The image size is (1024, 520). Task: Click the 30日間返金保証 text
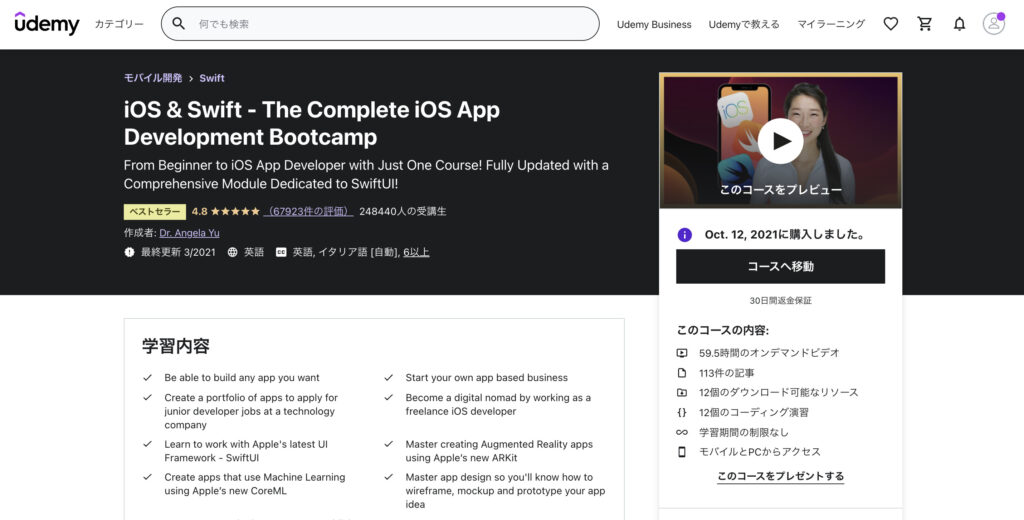[x=780, y=301]
